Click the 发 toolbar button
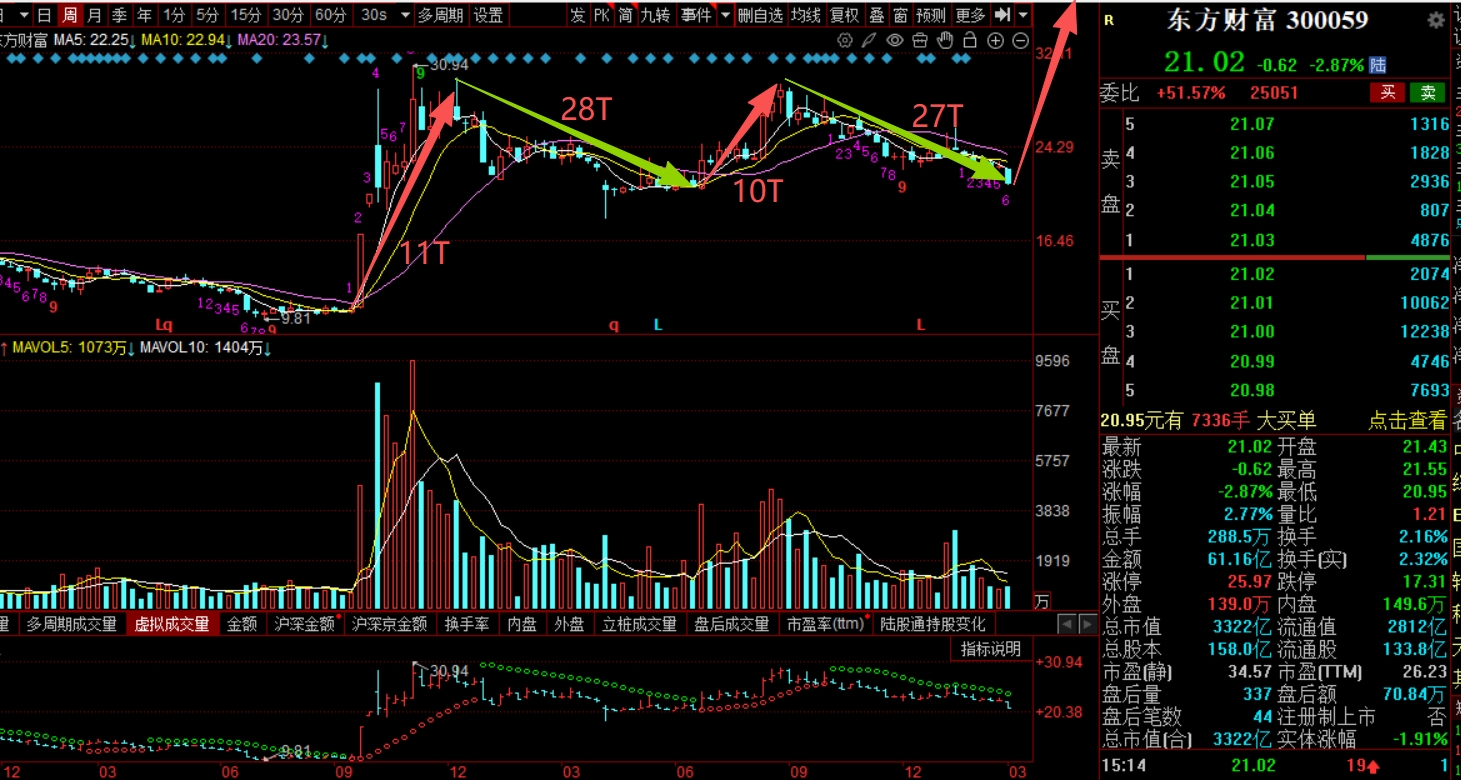Screen dimensions: 1461x780 tap(577, 15)
